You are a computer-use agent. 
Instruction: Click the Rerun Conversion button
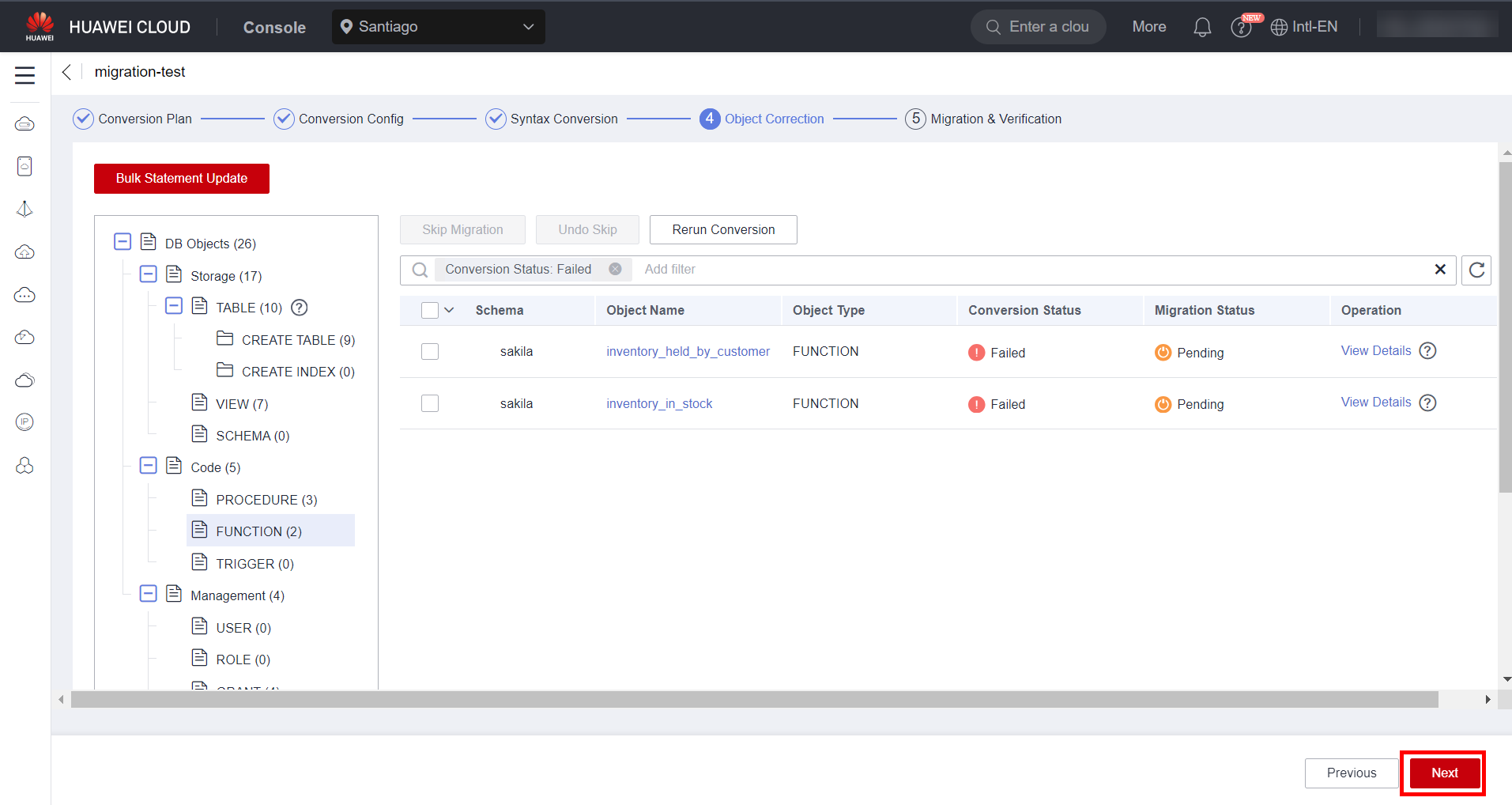pos(722,230)
